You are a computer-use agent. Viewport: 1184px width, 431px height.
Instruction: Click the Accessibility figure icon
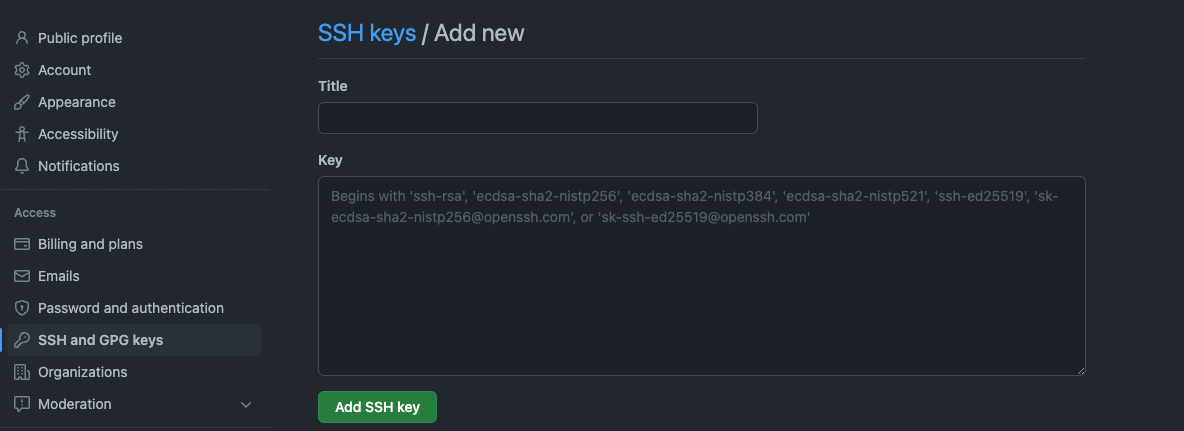[22, 134]
